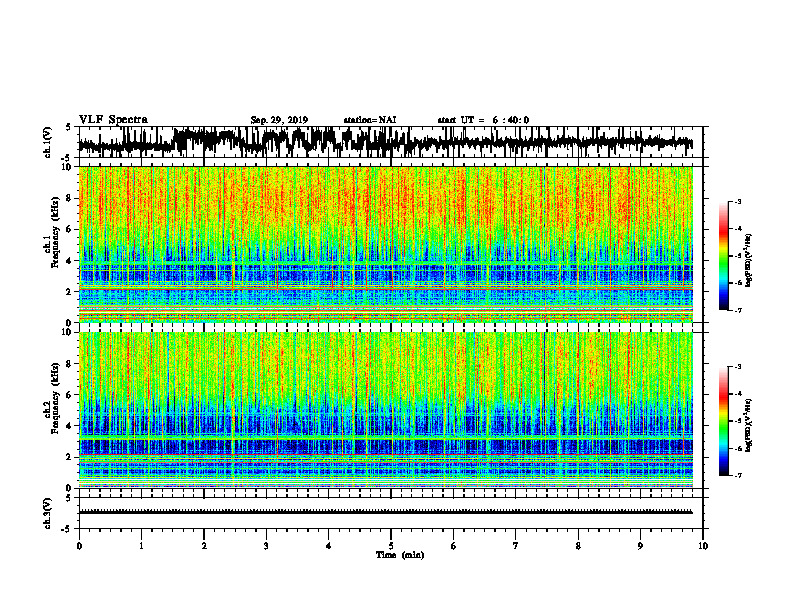792x612 pixels.
Task: Click the "ch.3(V)" waveform axis label
Action: (x=48, y=513)
